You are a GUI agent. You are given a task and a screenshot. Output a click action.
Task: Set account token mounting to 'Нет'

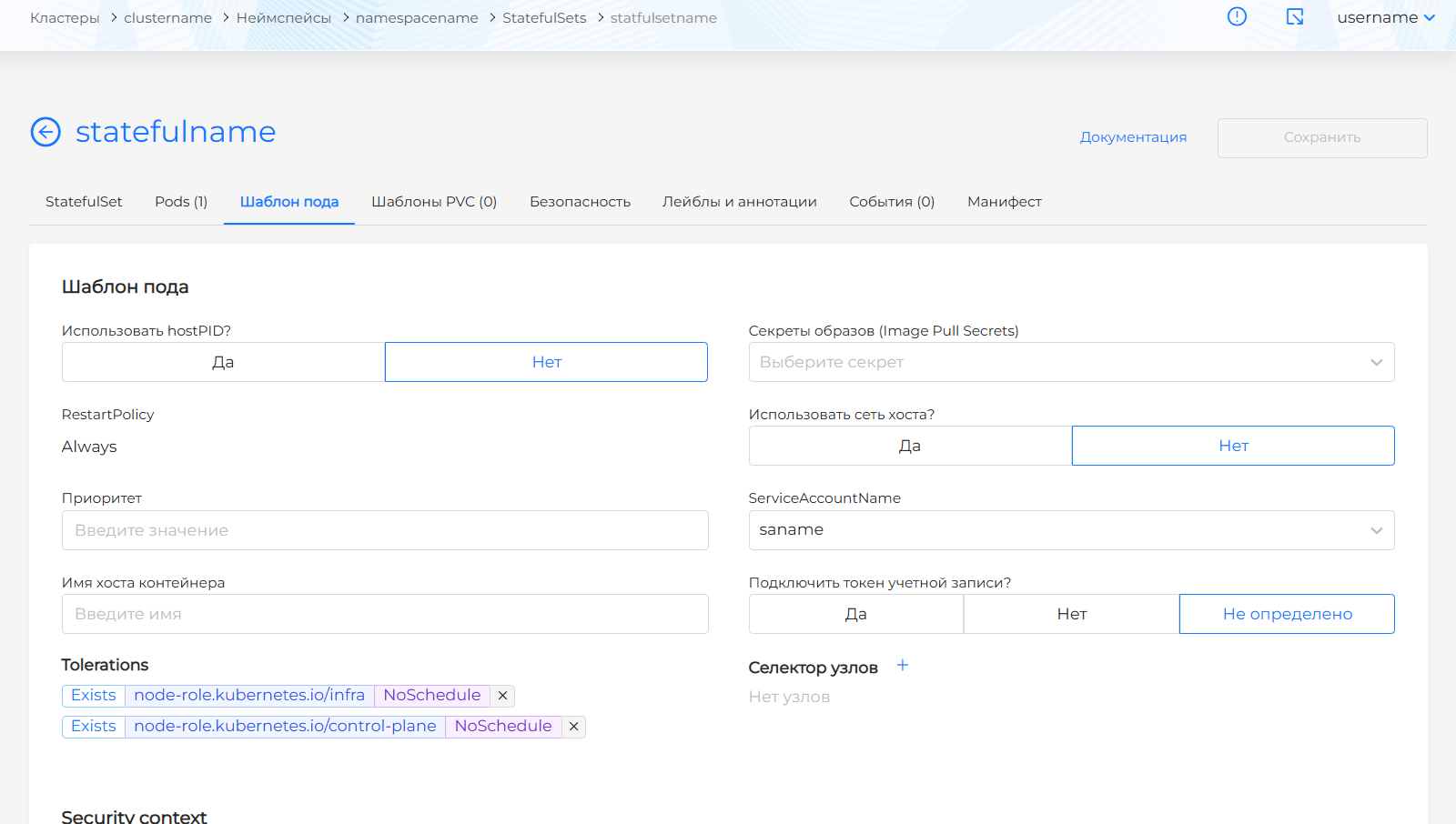[1071, 614]
